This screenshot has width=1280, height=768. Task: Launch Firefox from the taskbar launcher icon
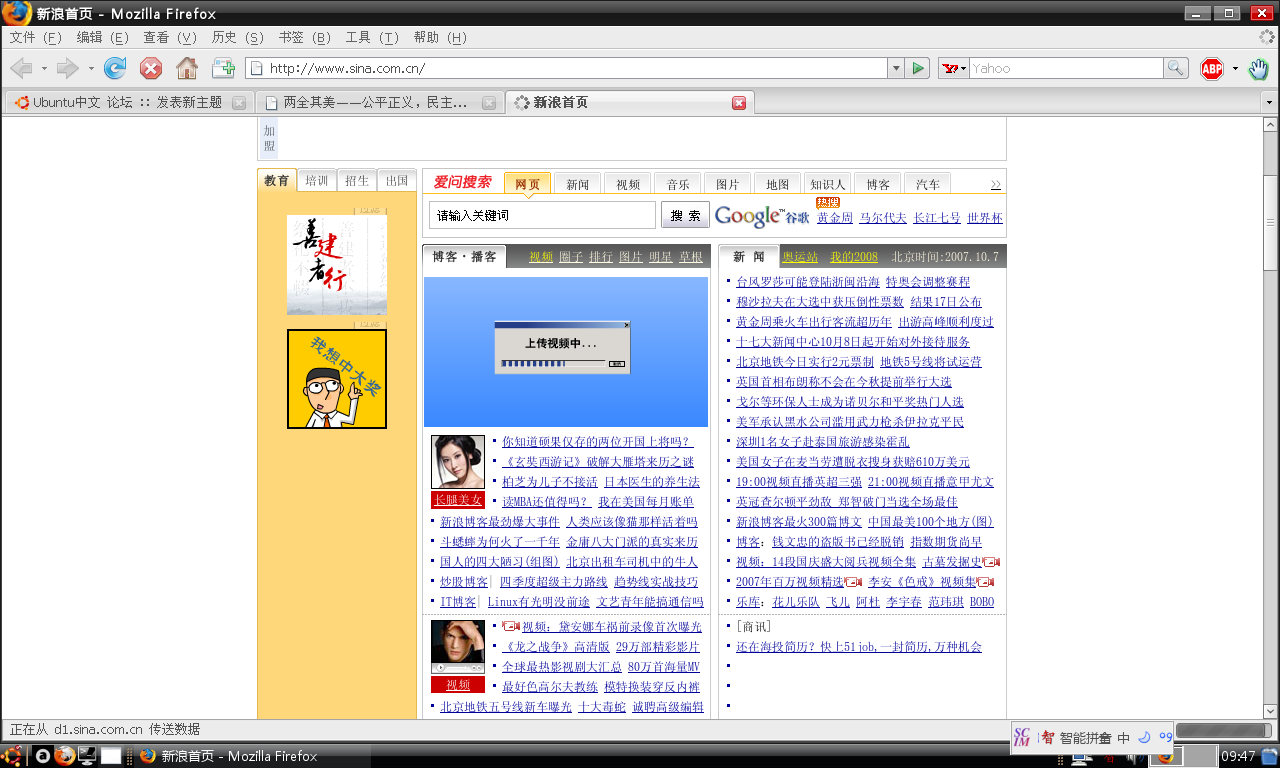pos(65,756)
